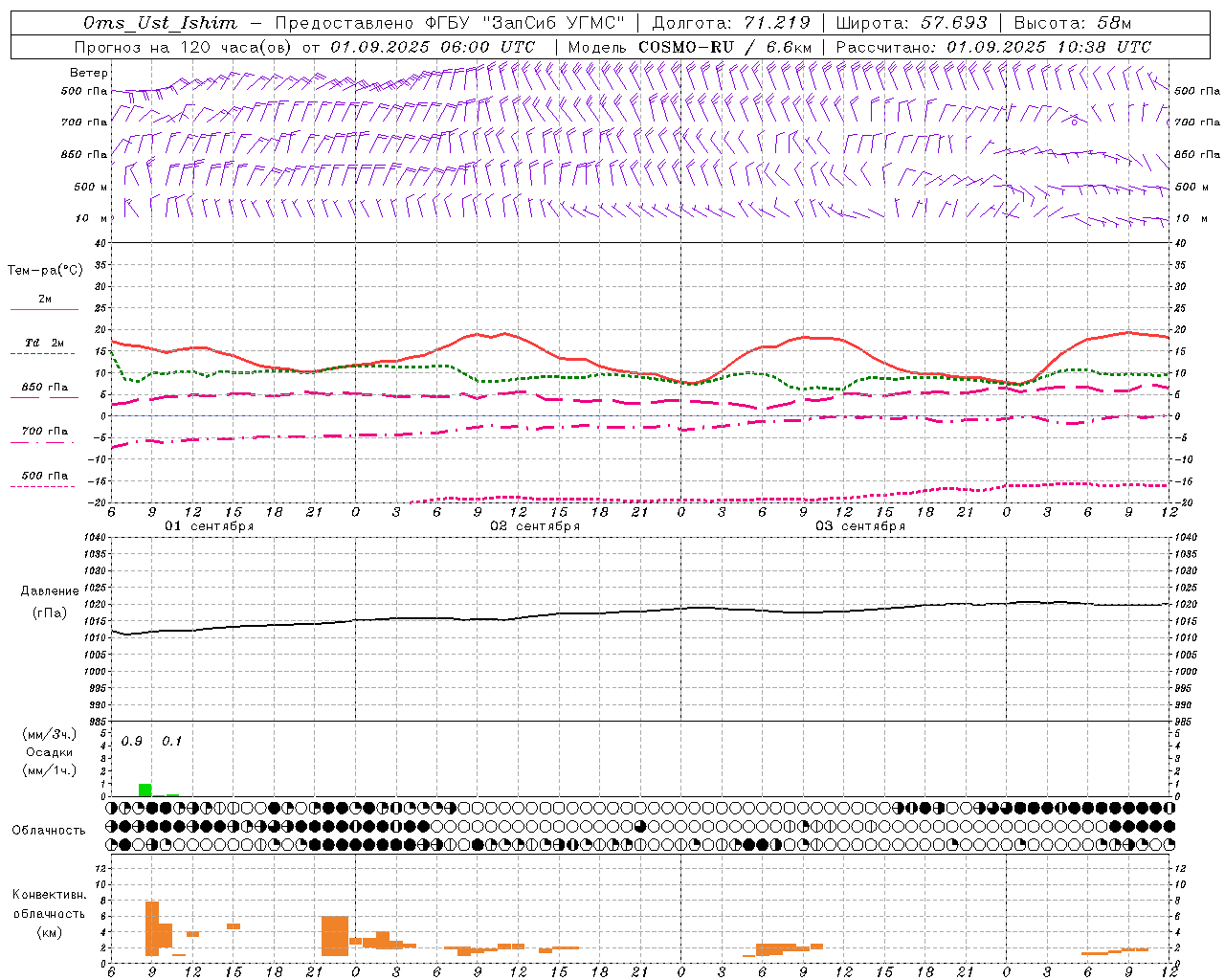Click the Широта: 57.693 value

click(911, 23)
